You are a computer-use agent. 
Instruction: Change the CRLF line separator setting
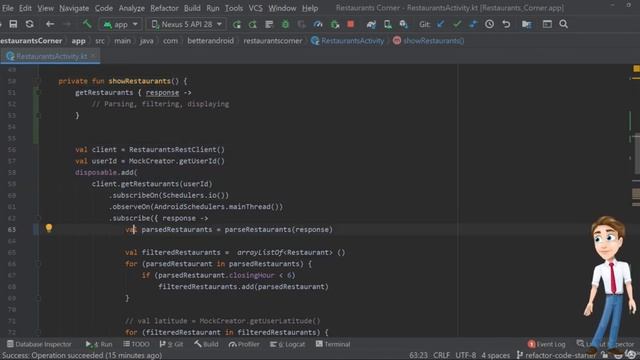pyautogui.click(x=441, y=355)
